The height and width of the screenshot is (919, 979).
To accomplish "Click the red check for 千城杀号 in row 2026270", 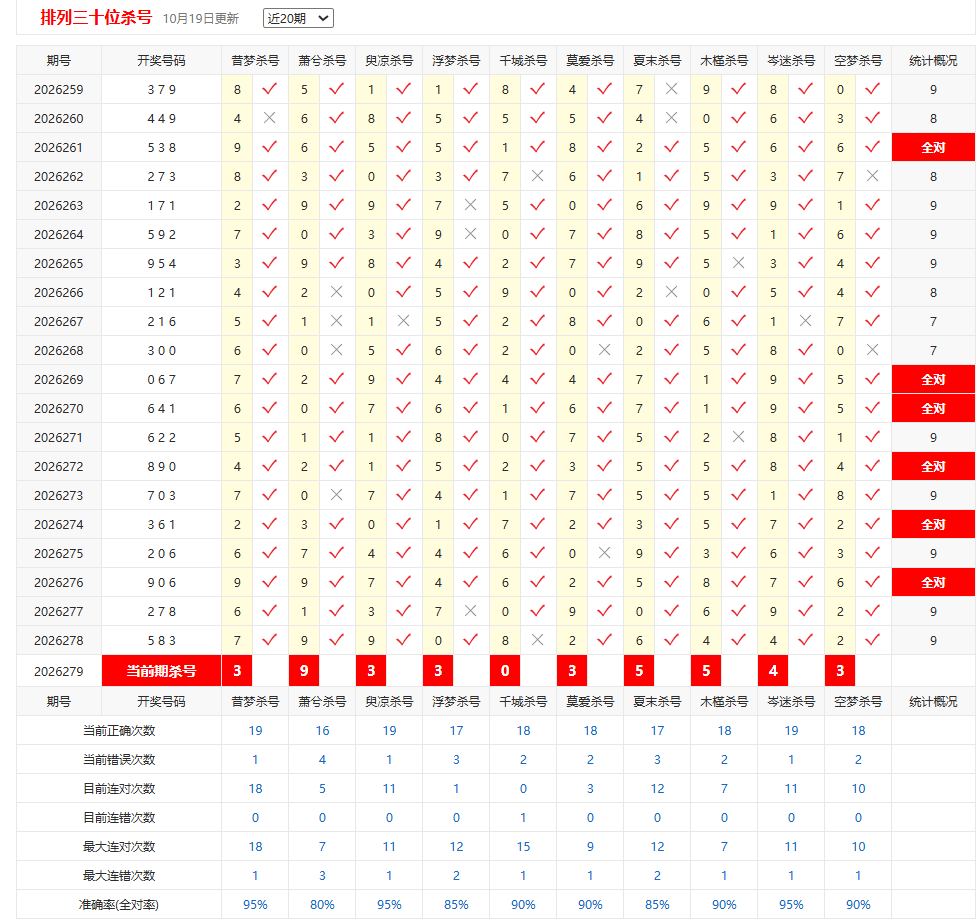I will click(537, 408).
